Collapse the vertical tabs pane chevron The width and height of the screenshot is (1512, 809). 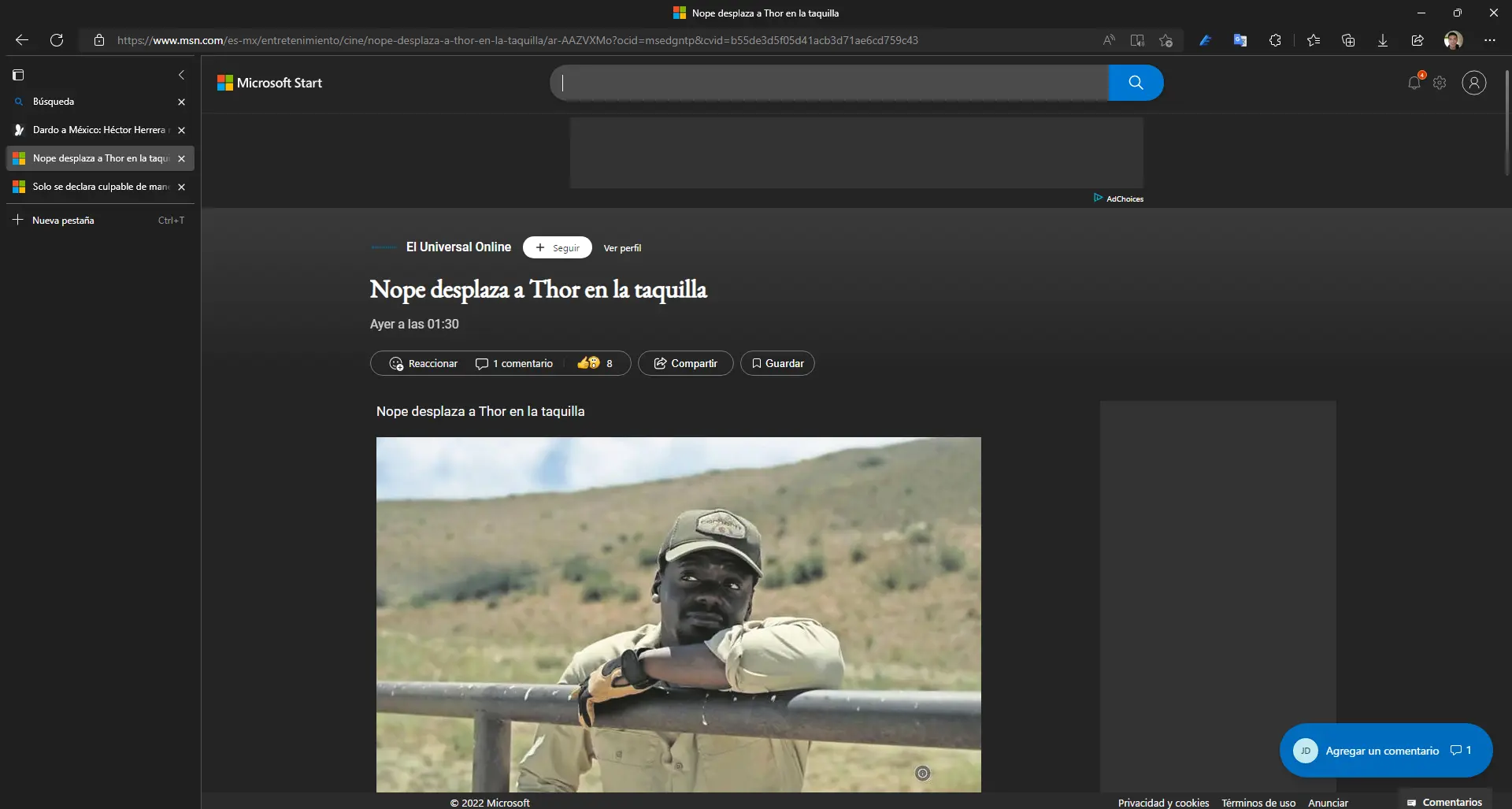point(181,75)
